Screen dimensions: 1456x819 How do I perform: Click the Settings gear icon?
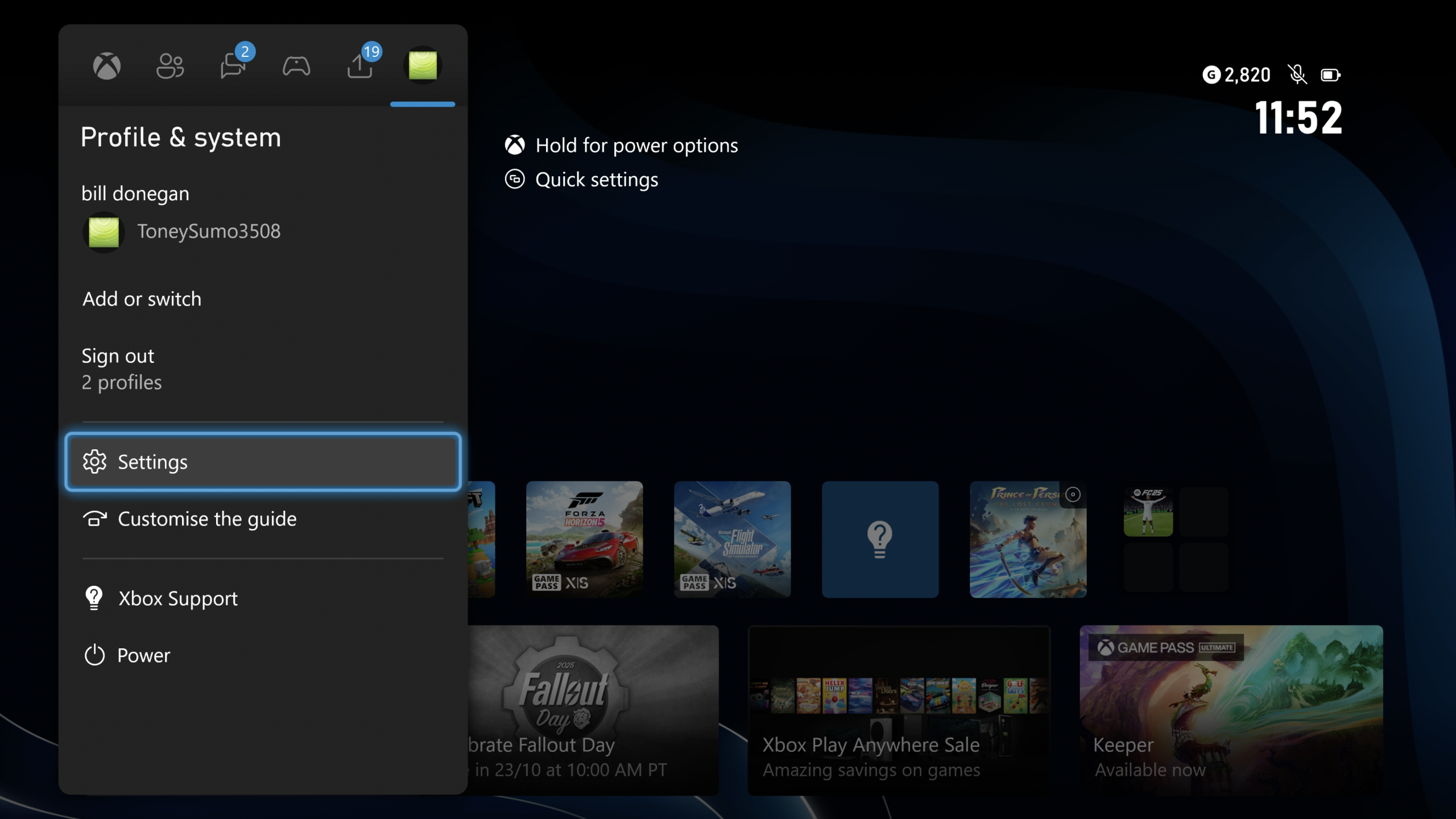click(94, 462)
